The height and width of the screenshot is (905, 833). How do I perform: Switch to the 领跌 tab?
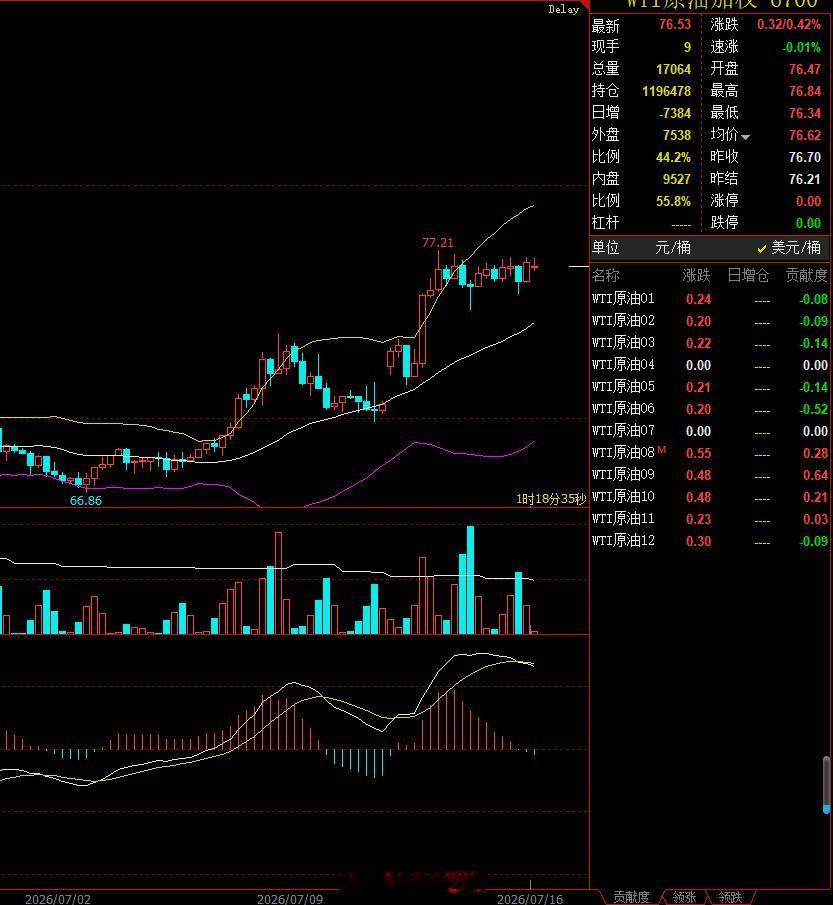(x=730, y=897)
